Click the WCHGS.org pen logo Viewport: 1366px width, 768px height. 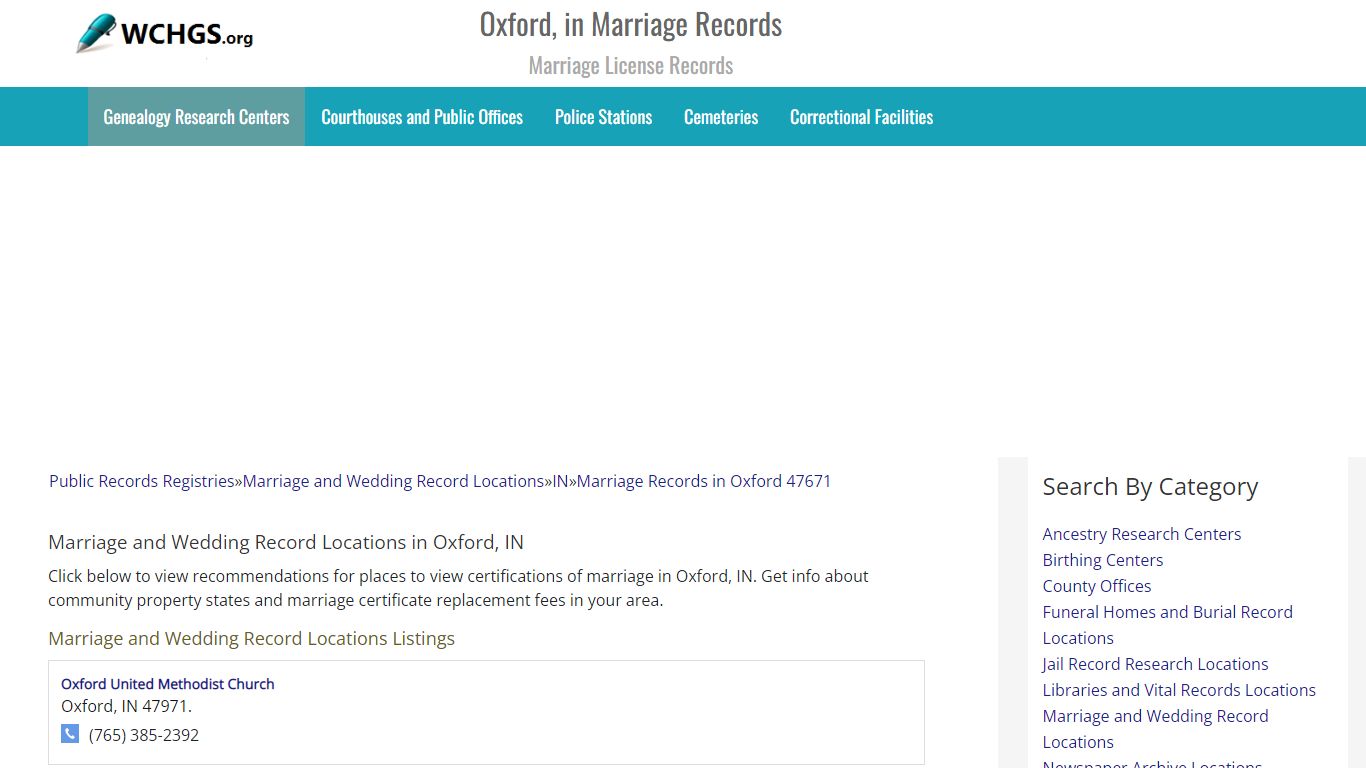click(x=165, y=34)
